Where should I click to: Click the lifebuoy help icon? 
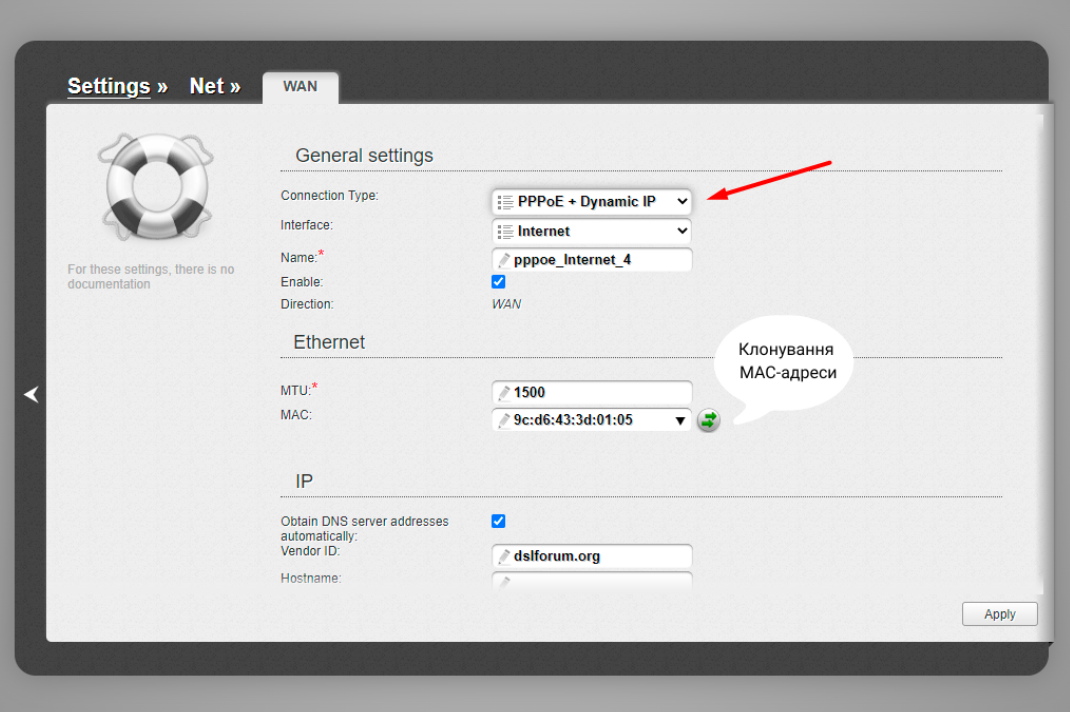(x=155, y=186)
